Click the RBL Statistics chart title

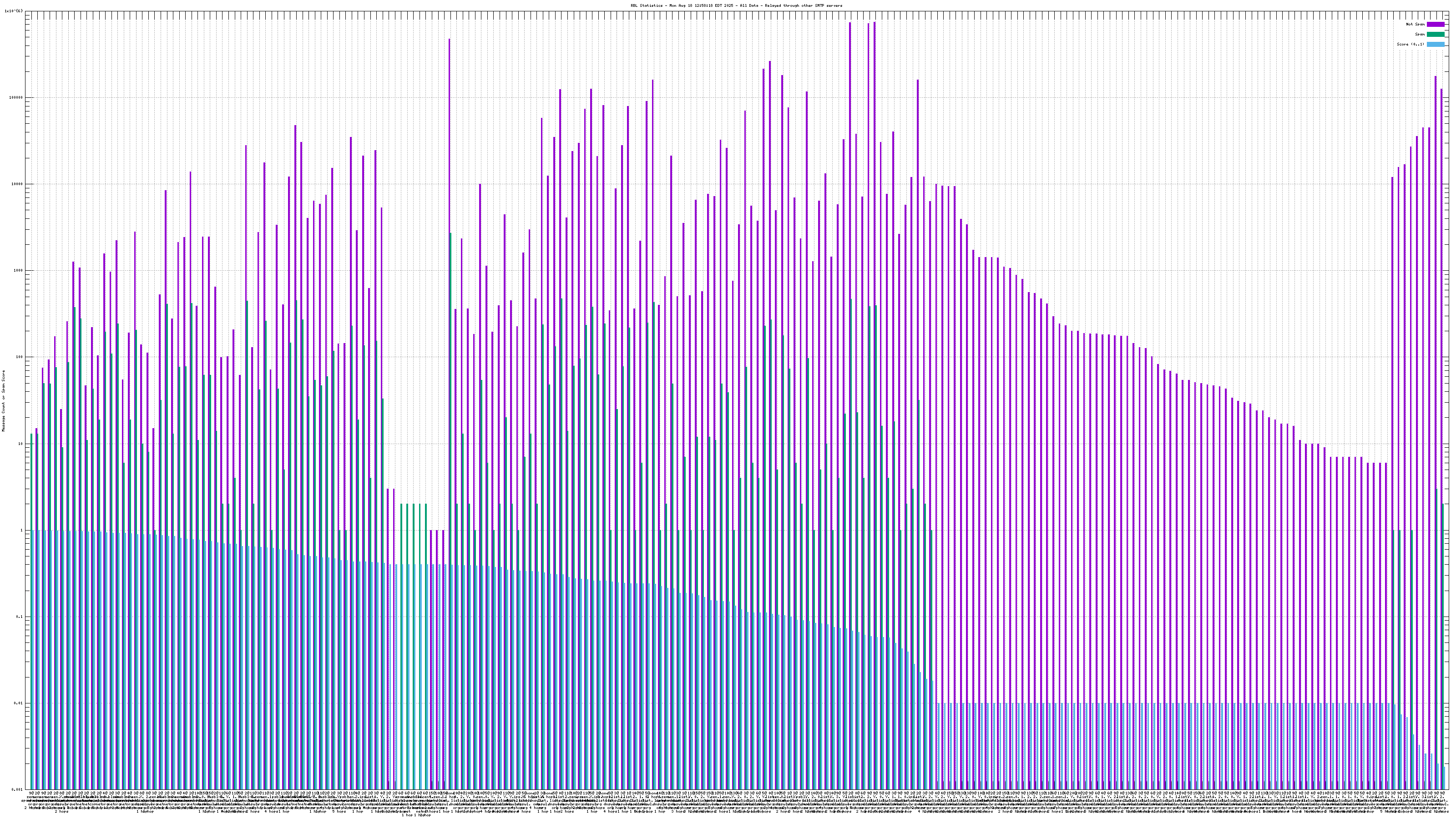[736, 5]
